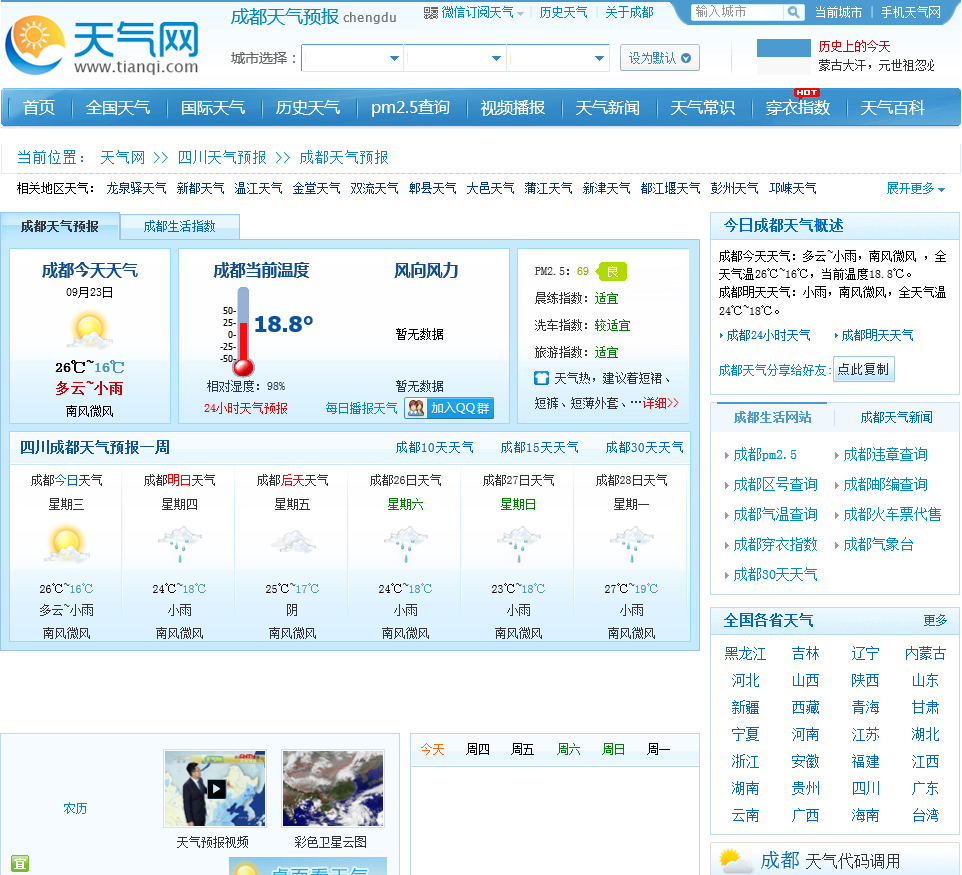Click 四川天气预报 breadcrumb link
The height and width of the screenshot is (875, 962).
[x=222, y=158]
